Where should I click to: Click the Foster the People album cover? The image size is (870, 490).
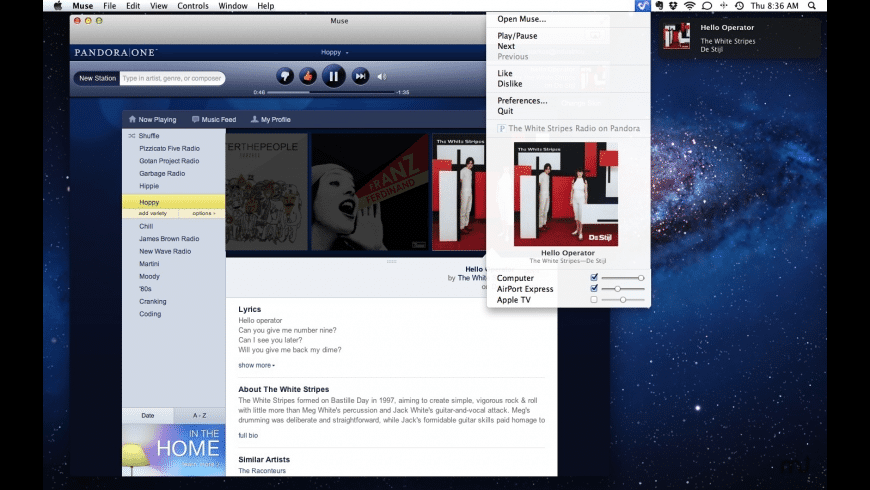(x=266, y=192)
